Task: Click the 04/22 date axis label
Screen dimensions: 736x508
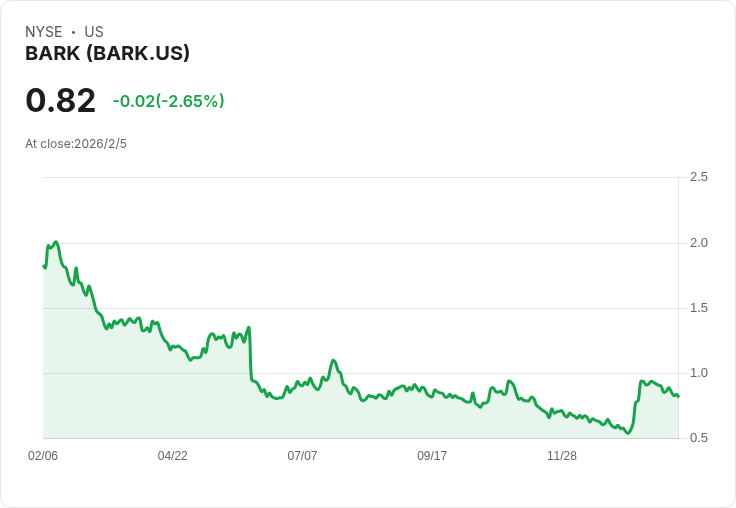Action: (172, 456)
